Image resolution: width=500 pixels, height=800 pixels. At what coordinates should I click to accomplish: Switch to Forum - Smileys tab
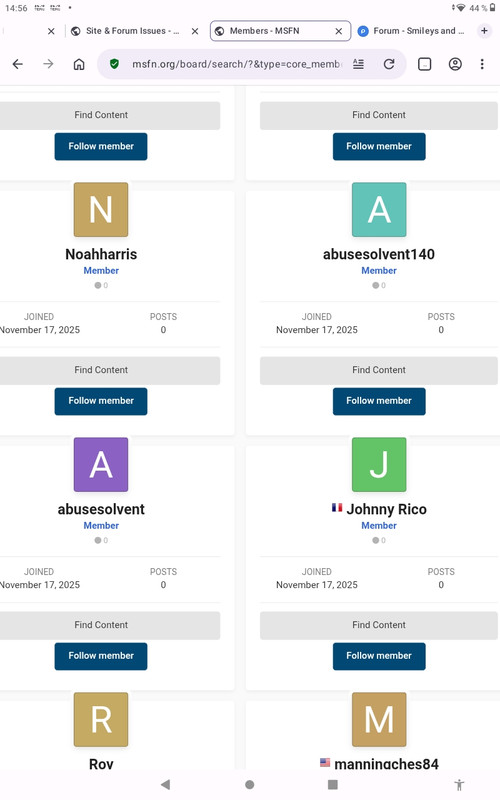click(411, 31)
